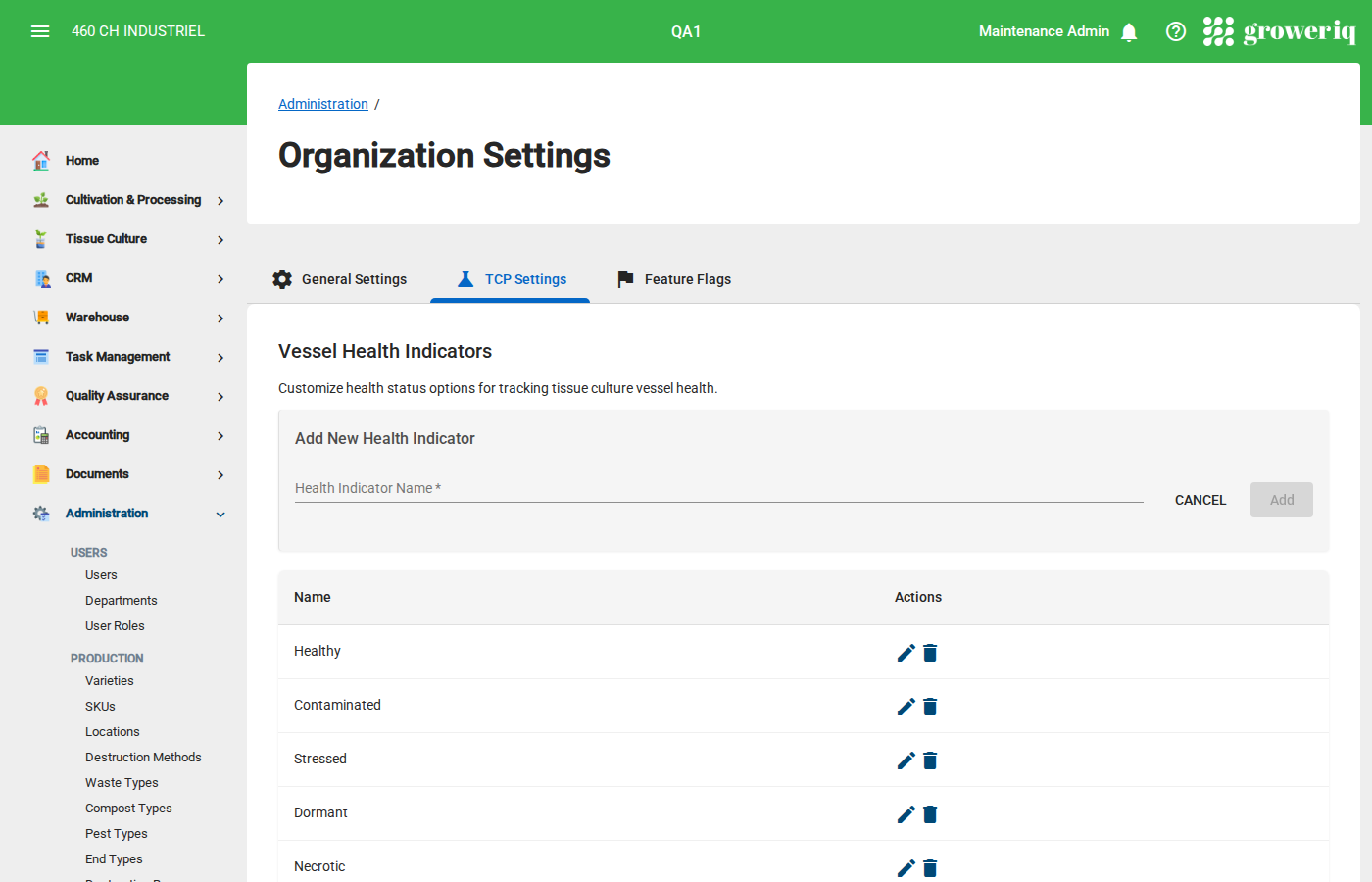Delete the Healthy health indicator

click(930, 653)
